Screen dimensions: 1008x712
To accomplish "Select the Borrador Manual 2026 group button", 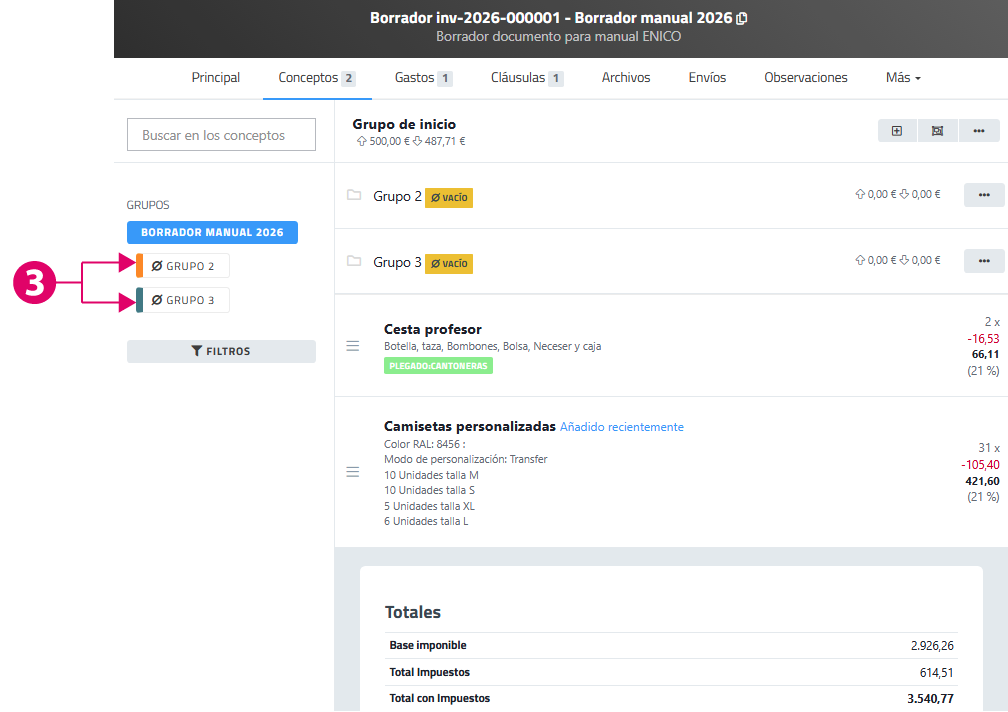I will 212,232.
